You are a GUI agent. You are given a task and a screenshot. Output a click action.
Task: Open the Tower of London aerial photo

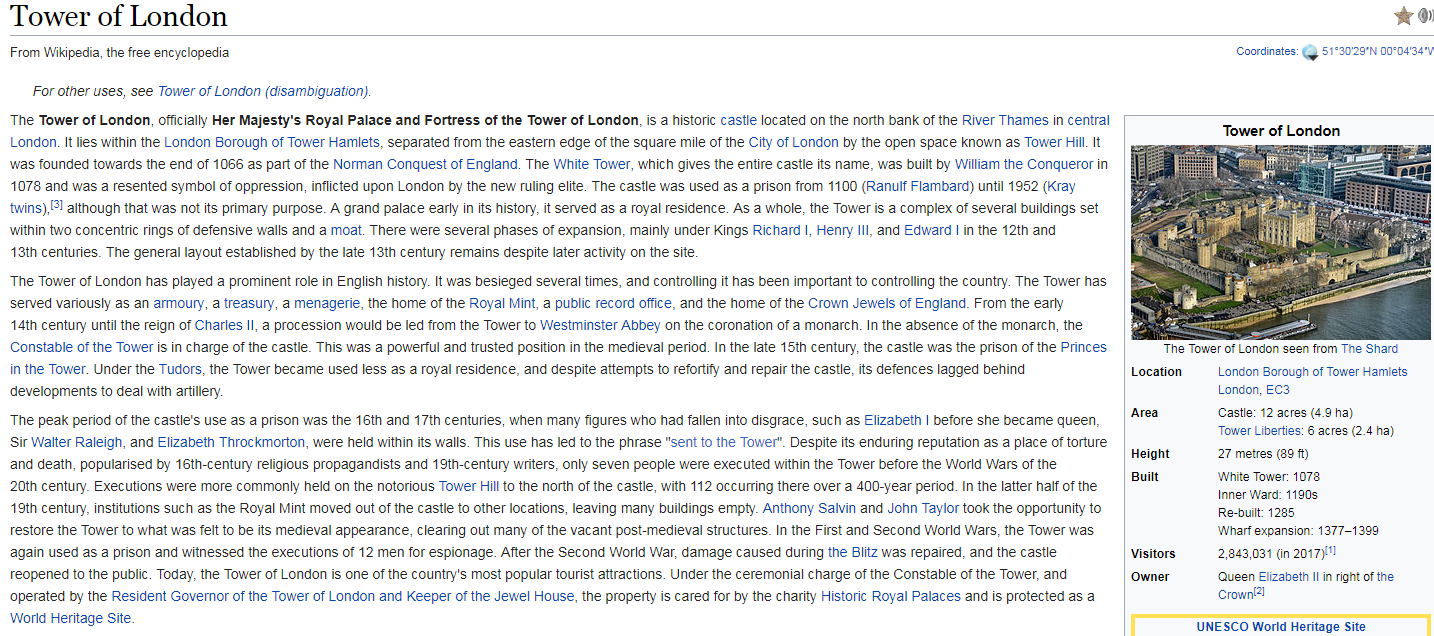(x=1280, y=242)
